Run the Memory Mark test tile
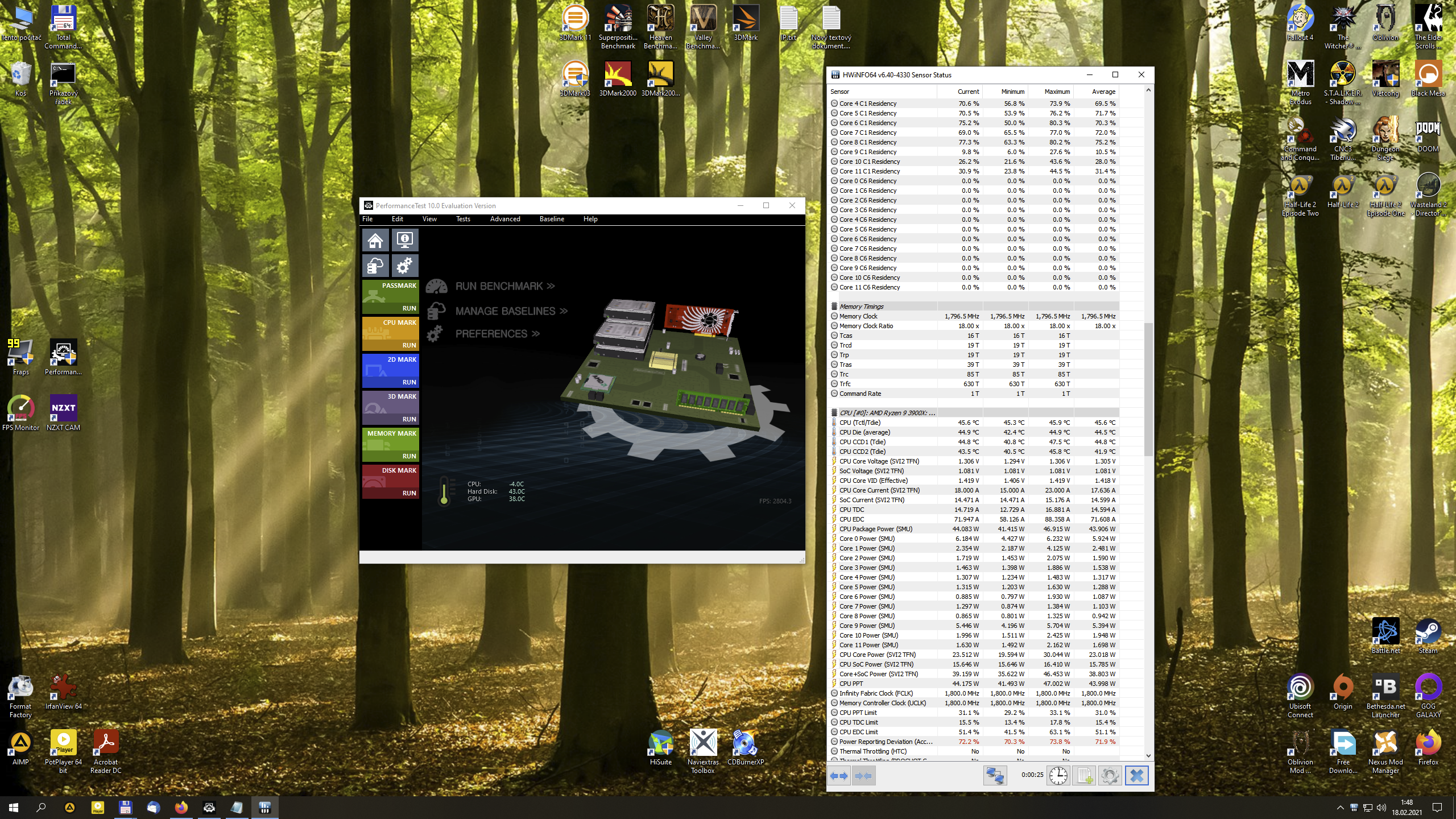 pos(391,445)
